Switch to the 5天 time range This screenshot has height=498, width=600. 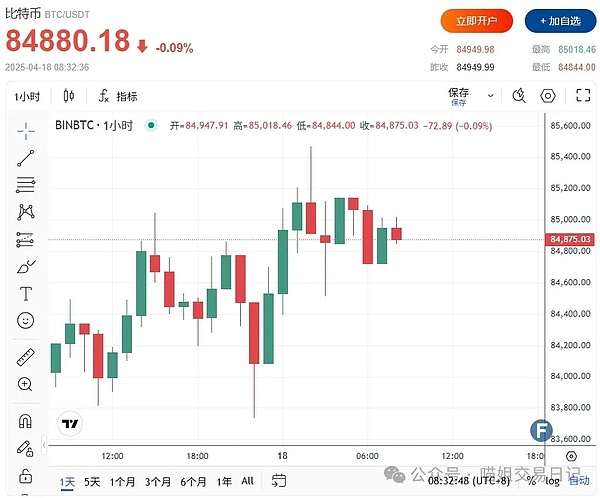pyautogui.click(x=92, y=481)
